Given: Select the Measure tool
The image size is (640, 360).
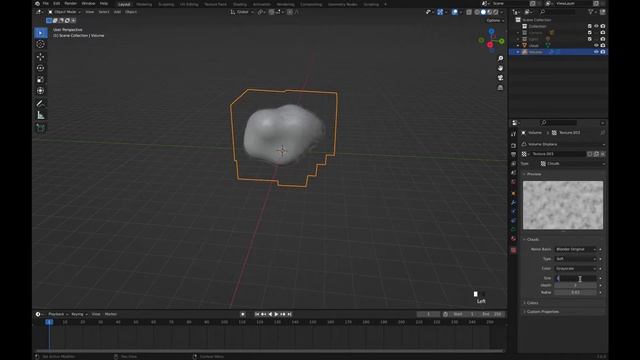Looking at the screenshot, I should (x=40, y=116).
